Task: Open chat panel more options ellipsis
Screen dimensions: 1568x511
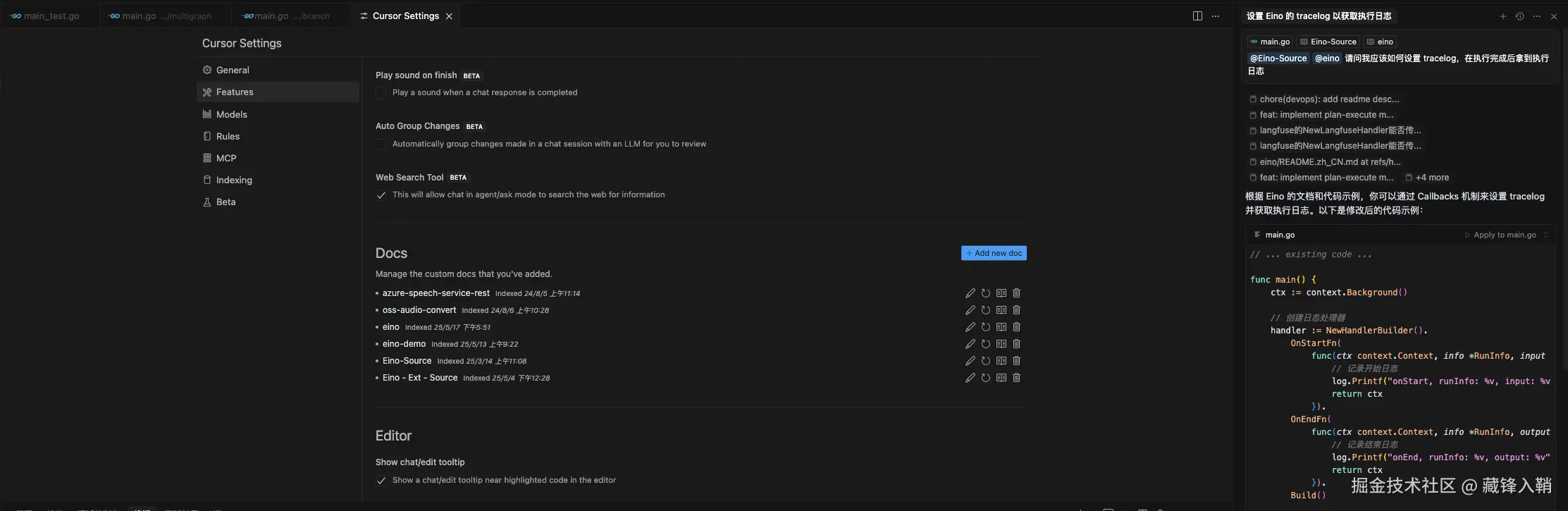Action: point(1536,16)
